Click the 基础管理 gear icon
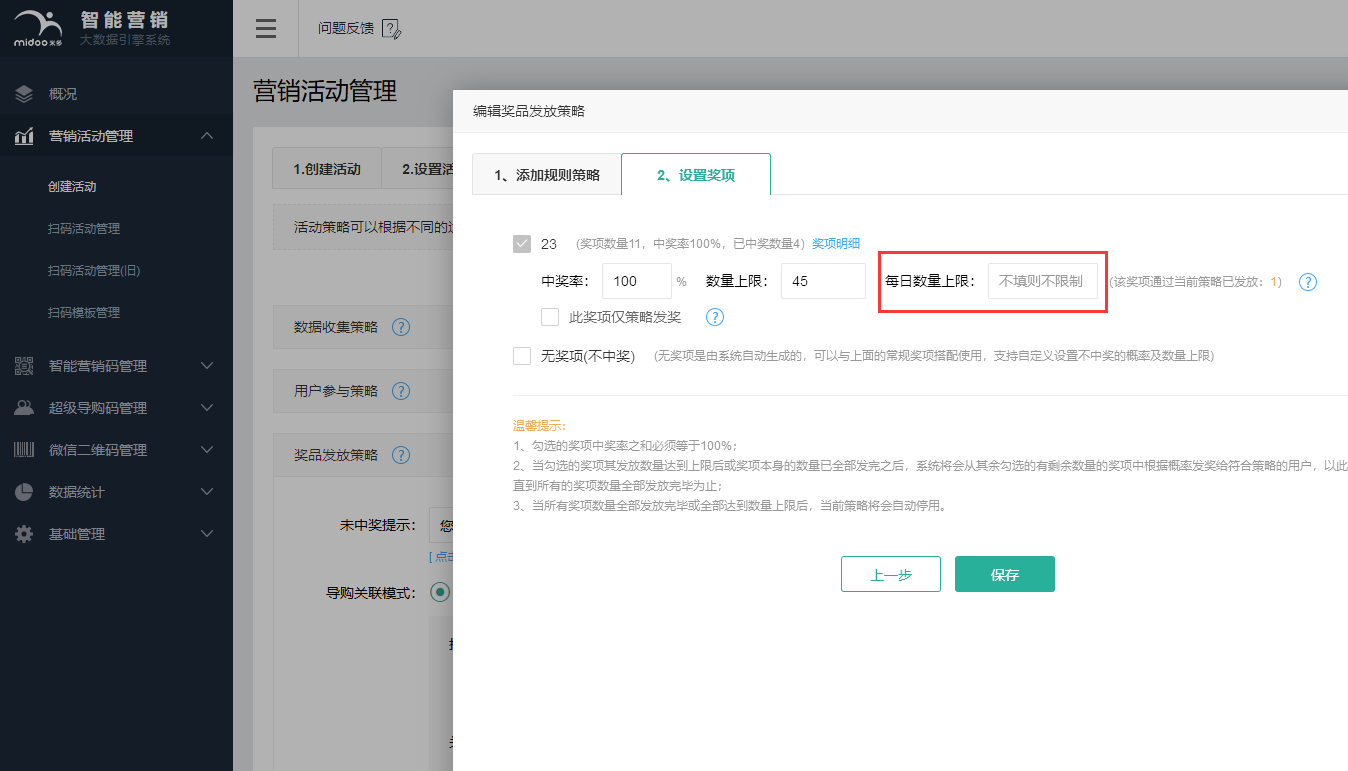The image size is (1348, 771). 24,534
